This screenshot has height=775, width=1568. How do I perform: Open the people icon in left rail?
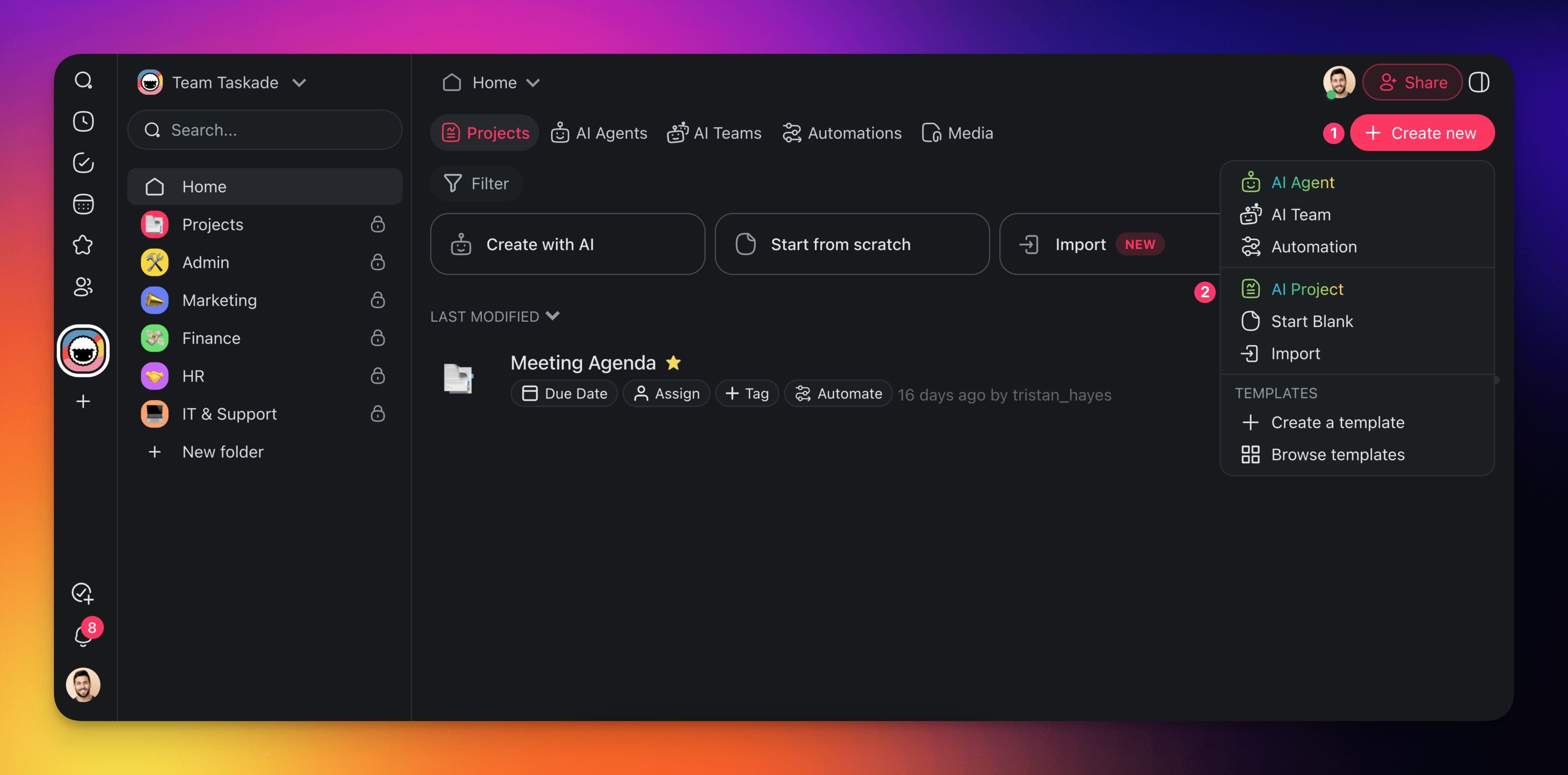click(x=83, y=286)
